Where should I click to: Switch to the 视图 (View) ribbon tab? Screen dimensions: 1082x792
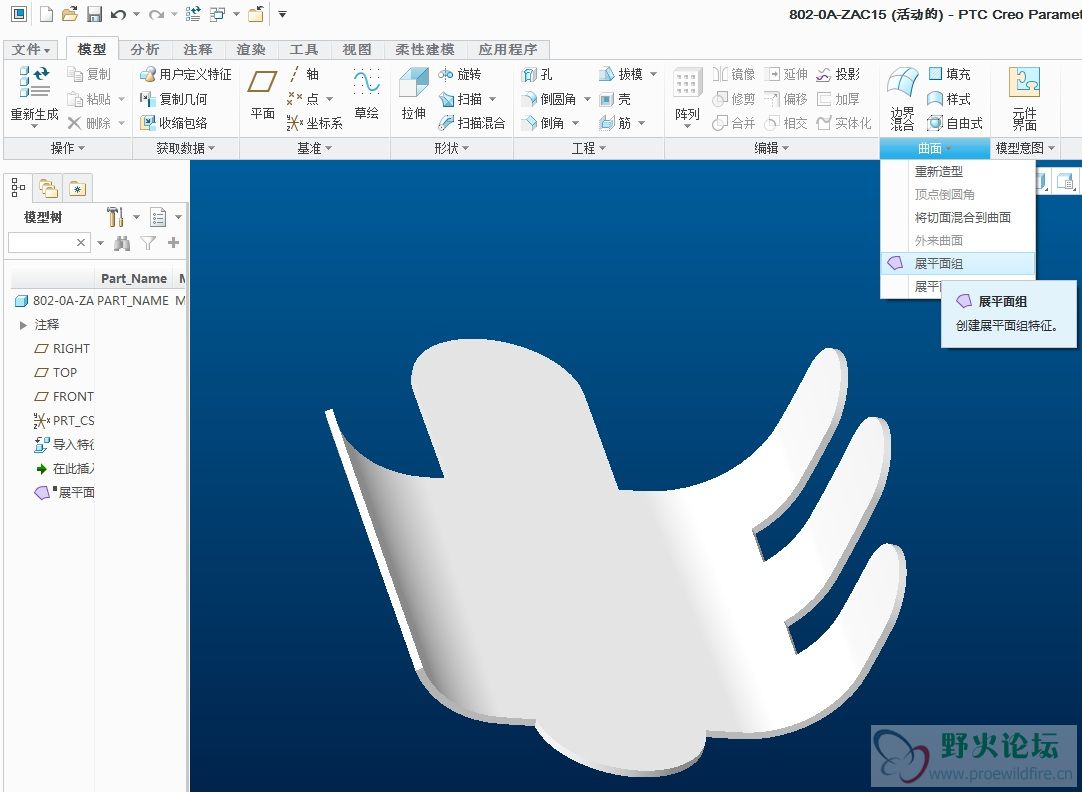tap(357, 49)
